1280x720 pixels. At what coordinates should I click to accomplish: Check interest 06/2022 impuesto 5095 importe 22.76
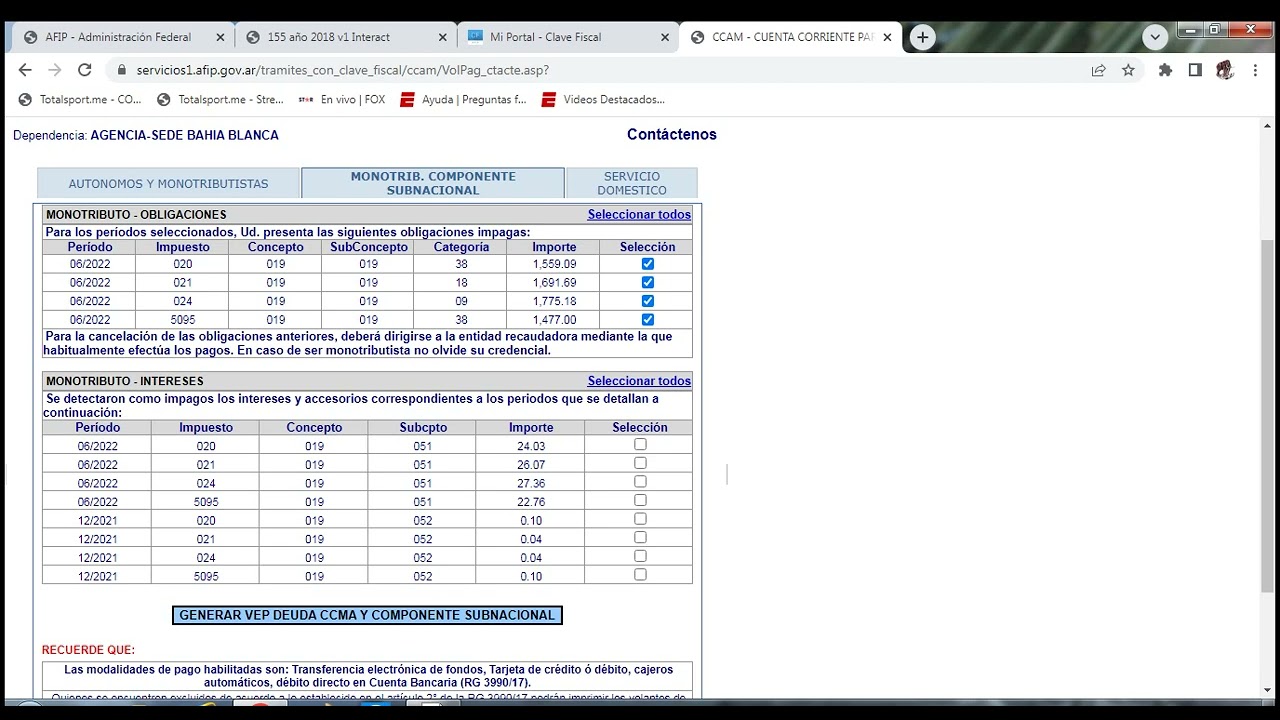coord(640,500)
